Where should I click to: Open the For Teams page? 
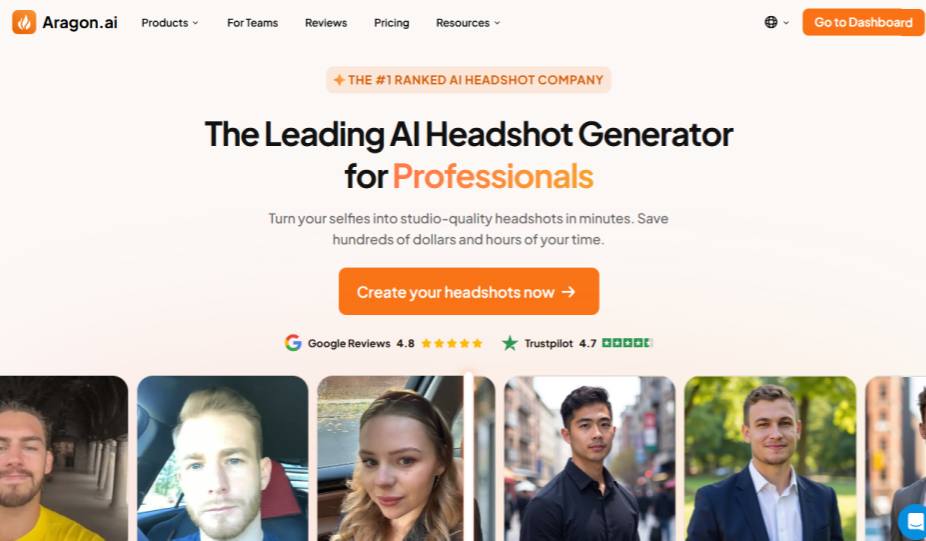252,22
